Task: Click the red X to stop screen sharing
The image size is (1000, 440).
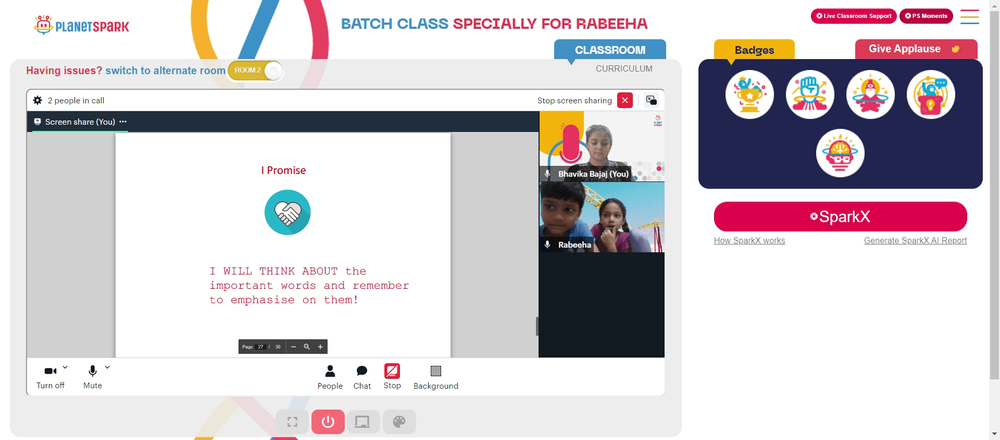Action: pos(625,100)
